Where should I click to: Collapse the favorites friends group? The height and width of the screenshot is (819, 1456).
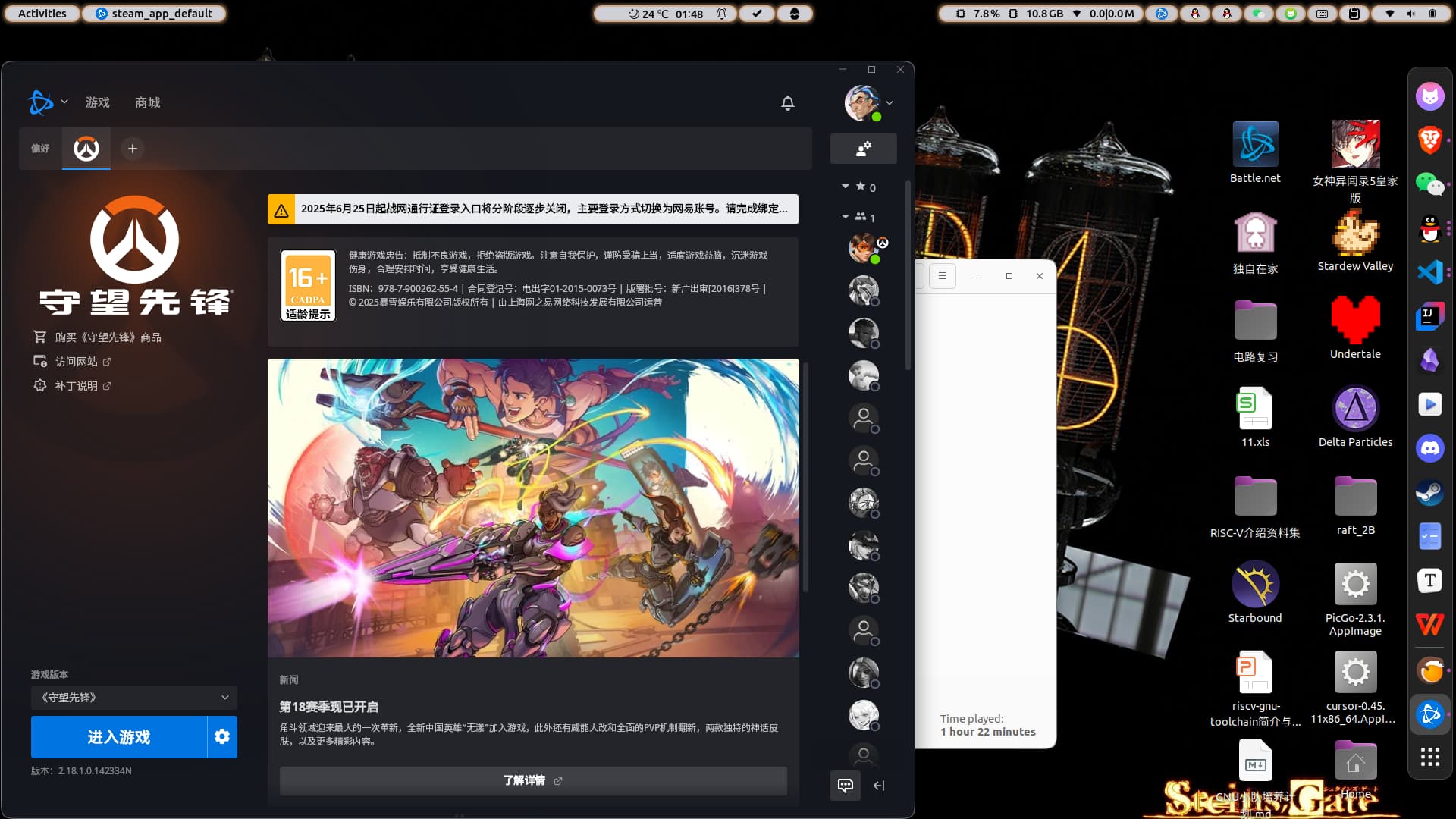coord(846,187)
